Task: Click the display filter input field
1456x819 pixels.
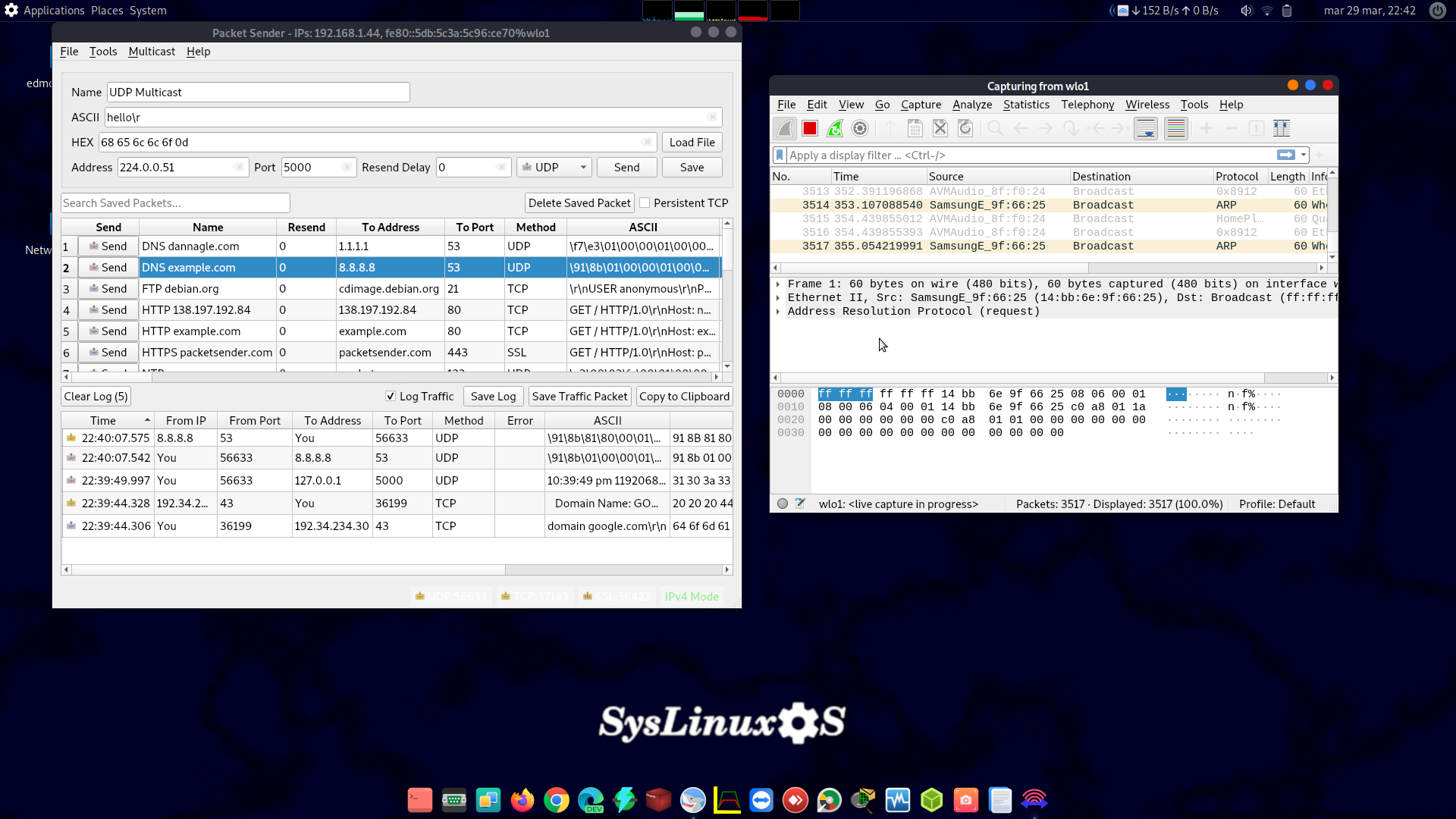Action: tap(1030, 155)
